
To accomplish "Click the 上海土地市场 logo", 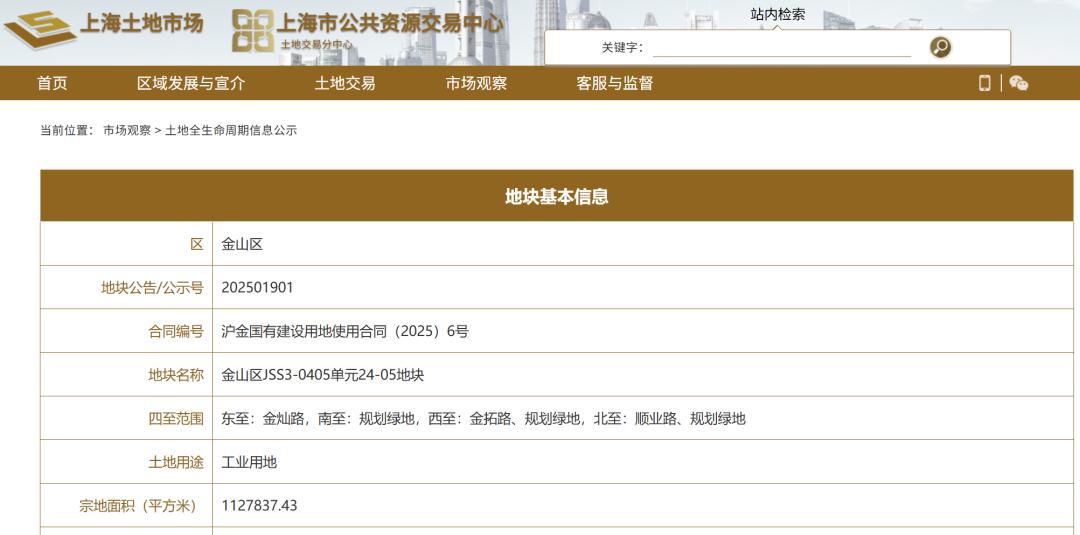I will coord(104,28).
